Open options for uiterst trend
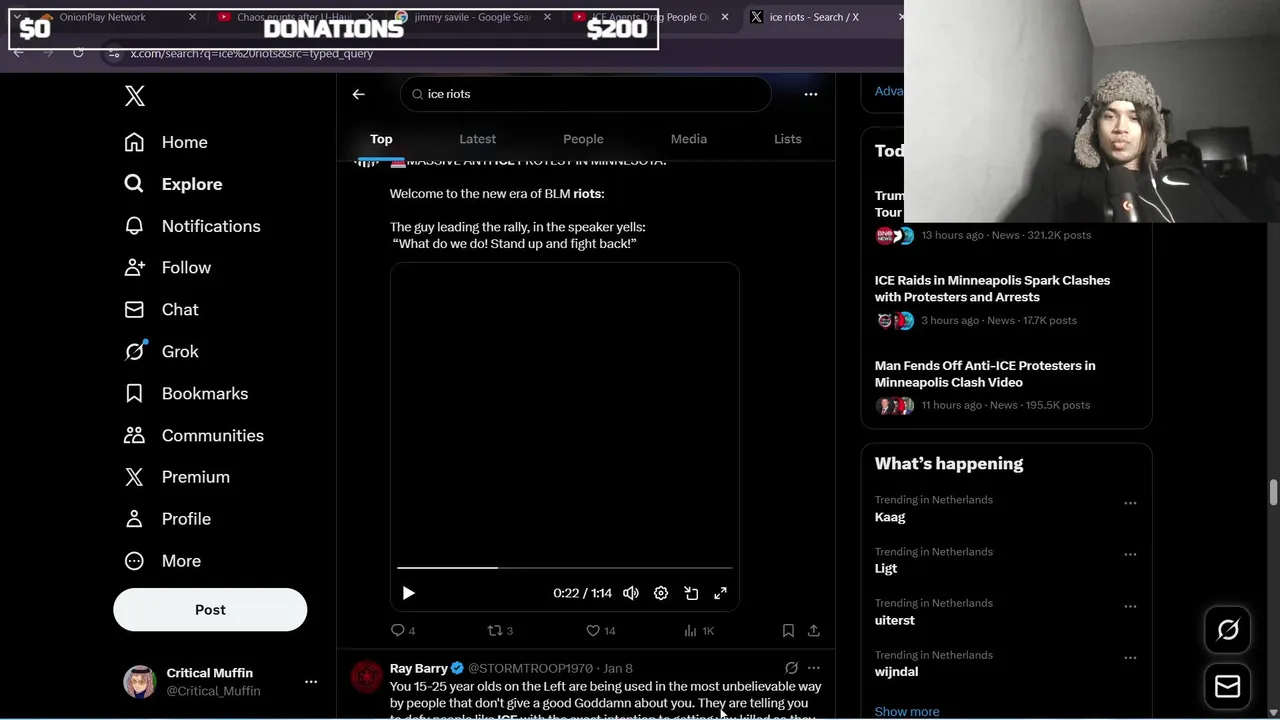Viewport: 1280px width, 720px height. (1130, 606)
